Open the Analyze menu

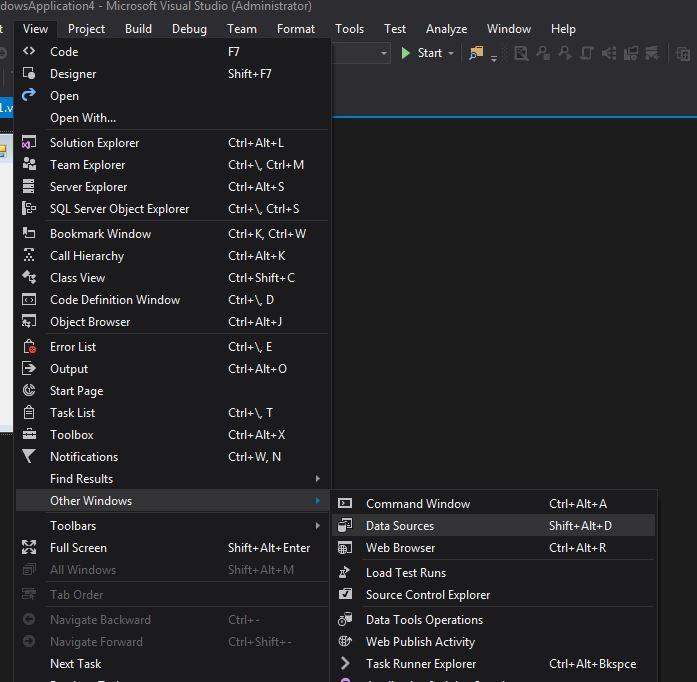tap(446, 29)
